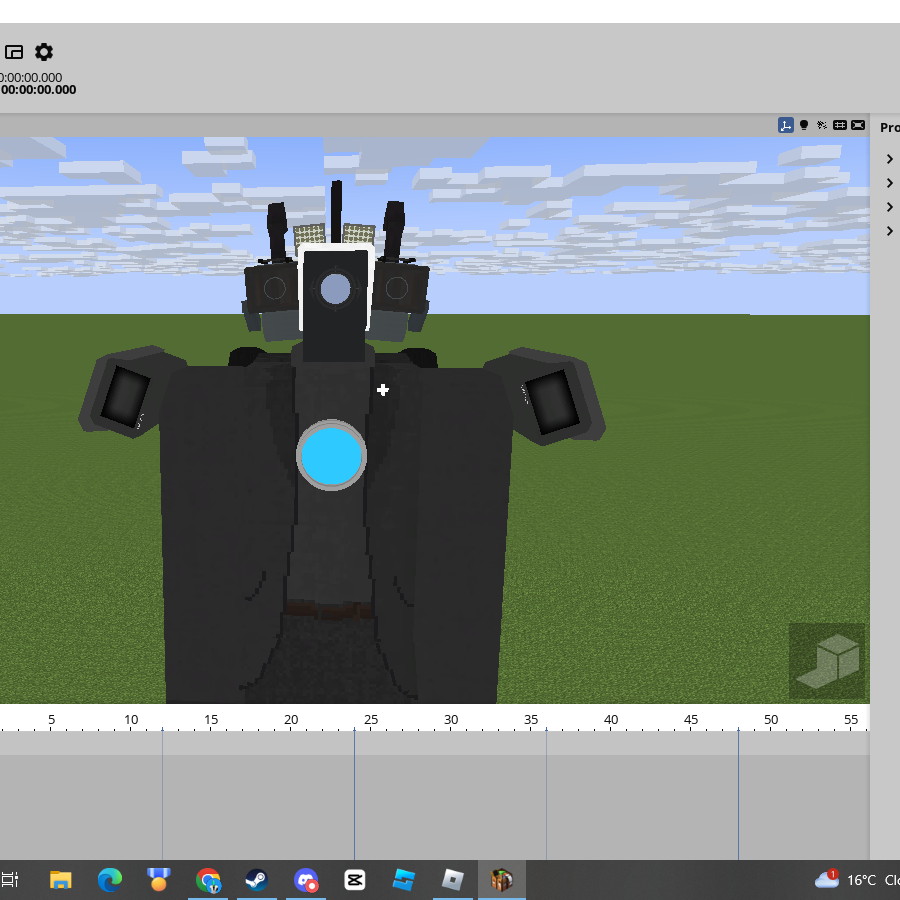Open the Pro... panel tab
This screenshot has width=900, height=900.
click(890, 127)
